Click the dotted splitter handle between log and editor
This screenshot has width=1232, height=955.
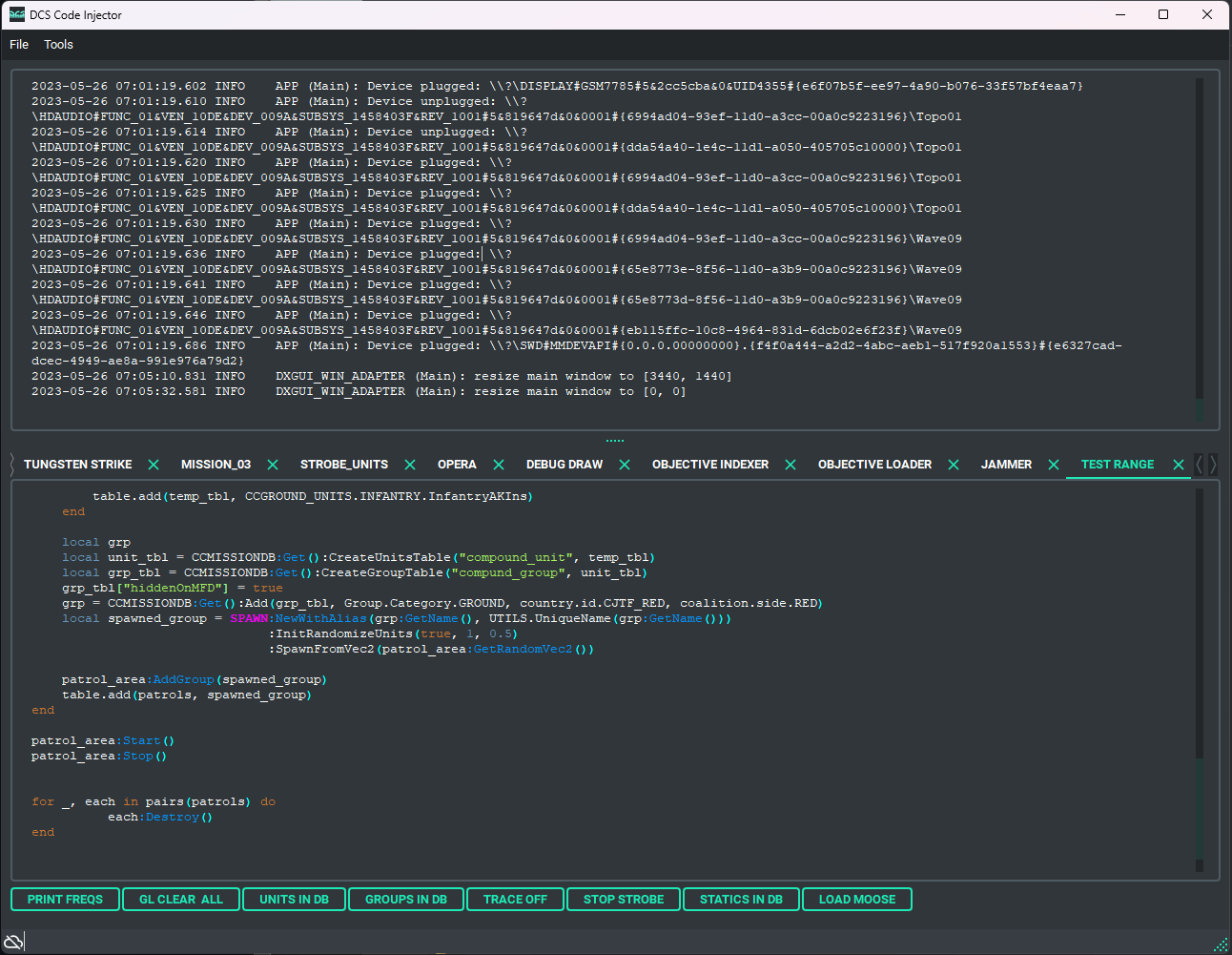point(614,438)
